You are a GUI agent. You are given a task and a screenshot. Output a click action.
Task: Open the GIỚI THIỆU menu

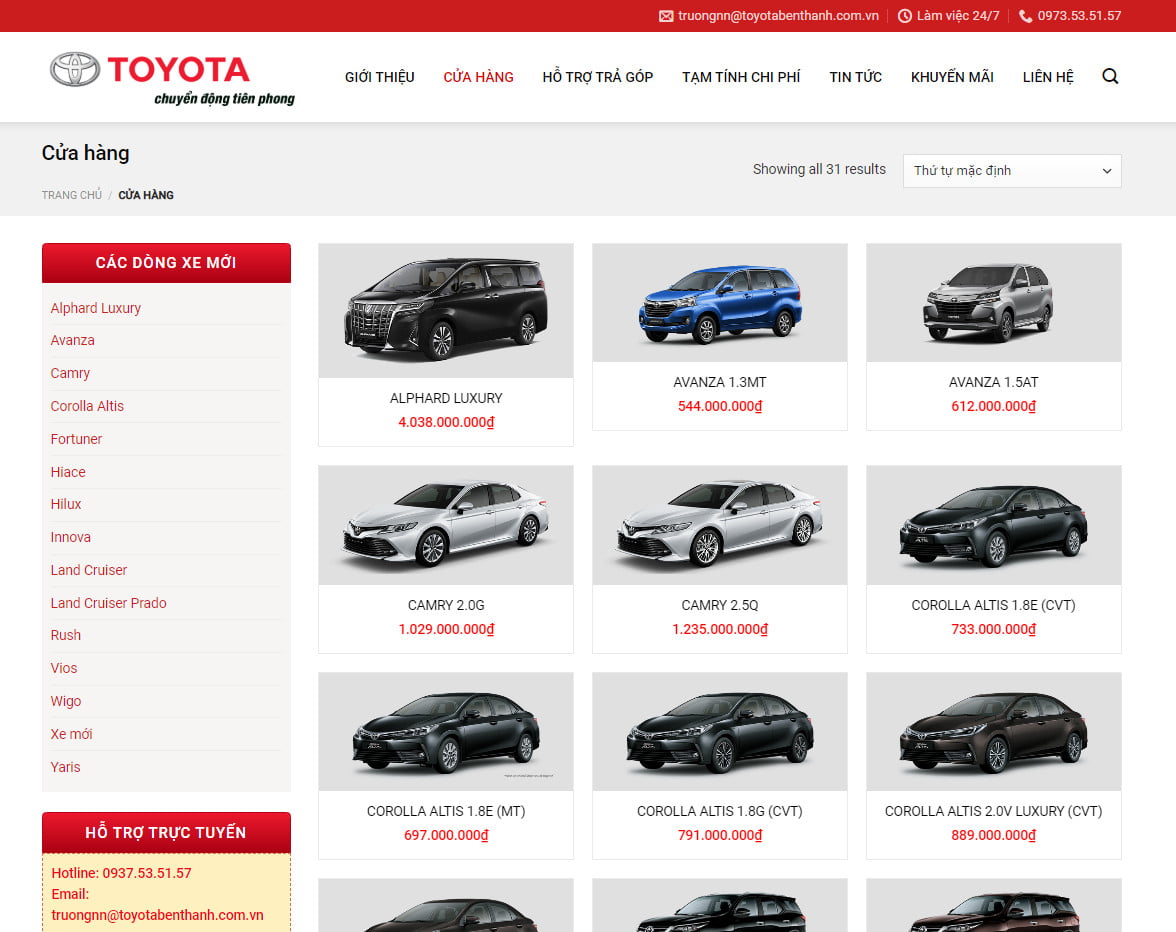[x=380, y=77]
